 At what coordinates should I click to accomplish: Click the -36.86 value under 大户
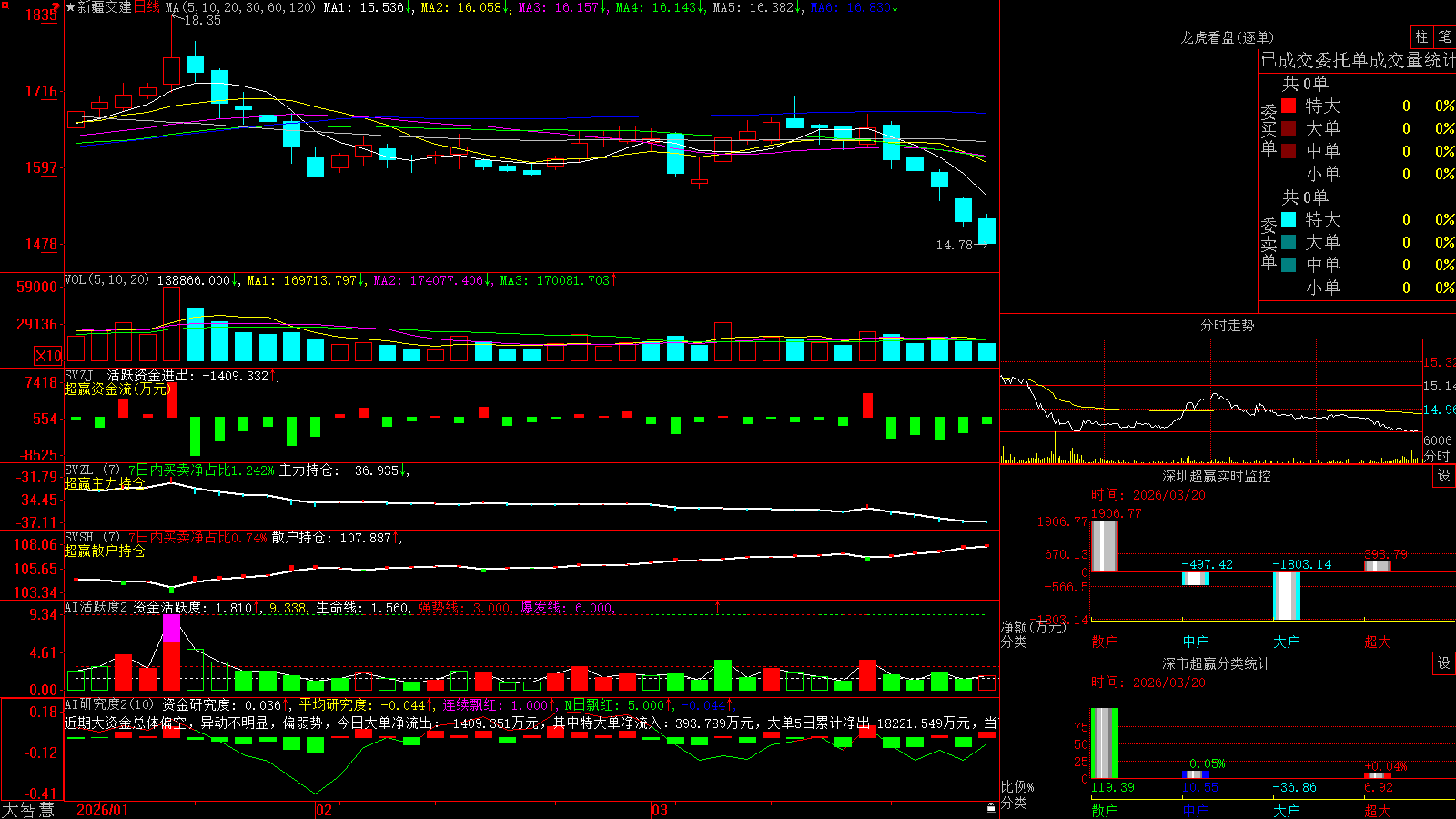1294,787
